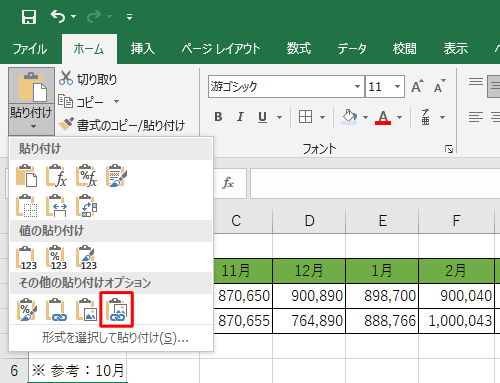Image resolution: width=500 pixels, height=383 pixels.
Task: Choose Keep Source Formatting paste option
Action: point(116,175)
